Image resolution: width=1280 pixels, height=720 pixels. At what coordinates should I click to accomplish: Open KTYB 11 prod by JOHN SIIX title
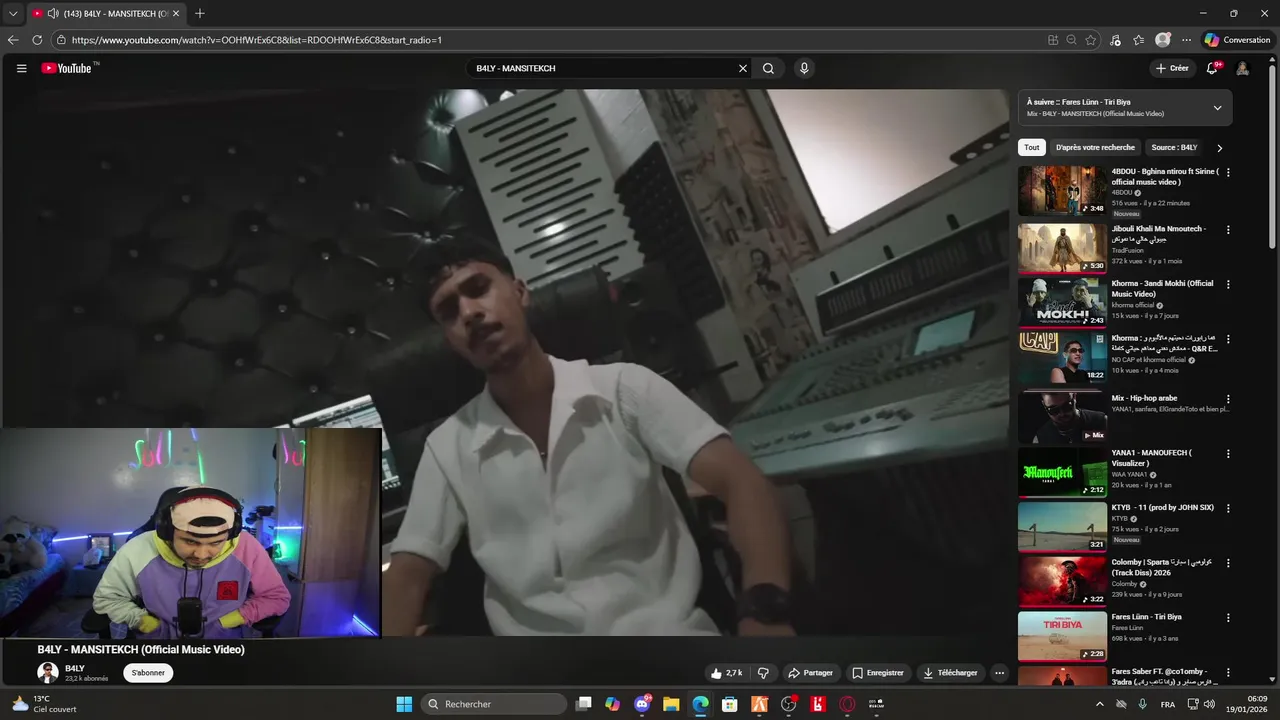pyautogui.click(x=1162, y=507)
